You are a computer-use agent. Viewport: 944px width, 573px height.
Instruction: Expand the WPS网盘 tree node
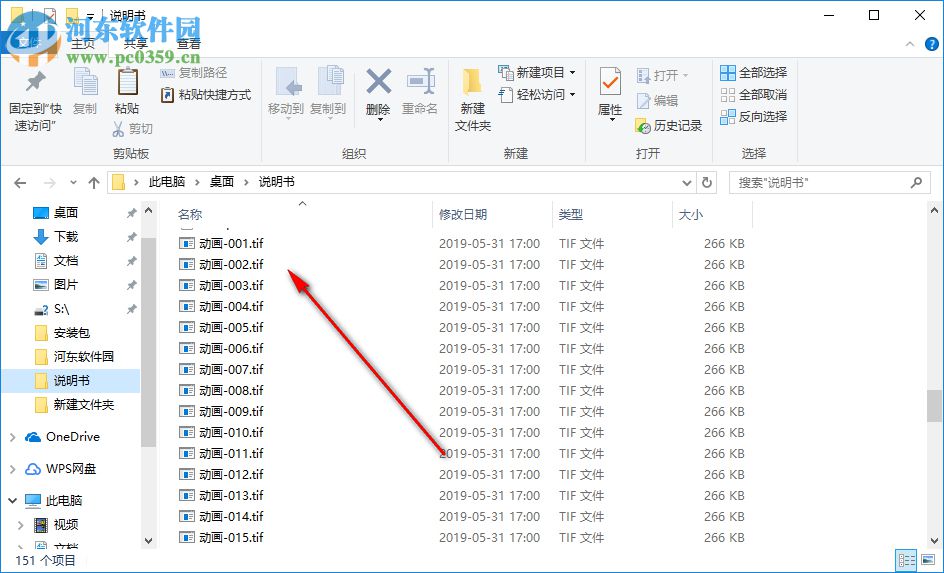coord(13,469)
